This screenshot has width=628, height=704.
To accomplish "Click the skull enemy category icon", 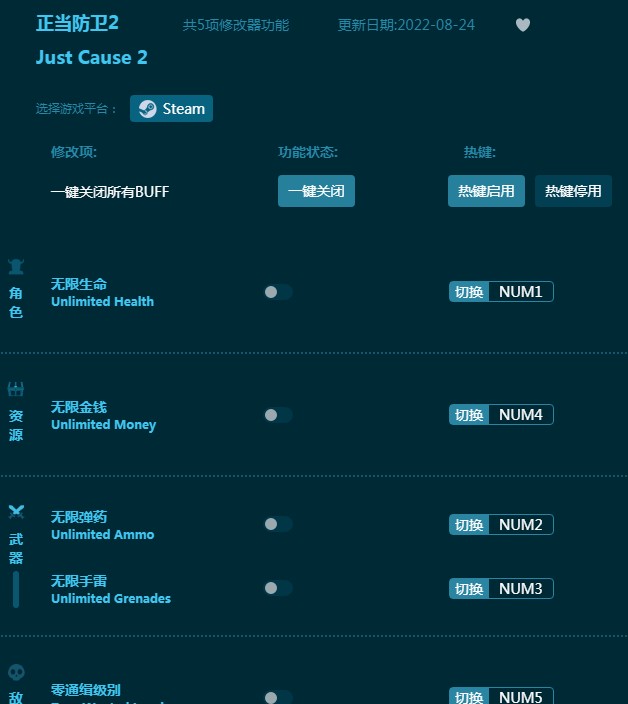I will pos(16,672).
